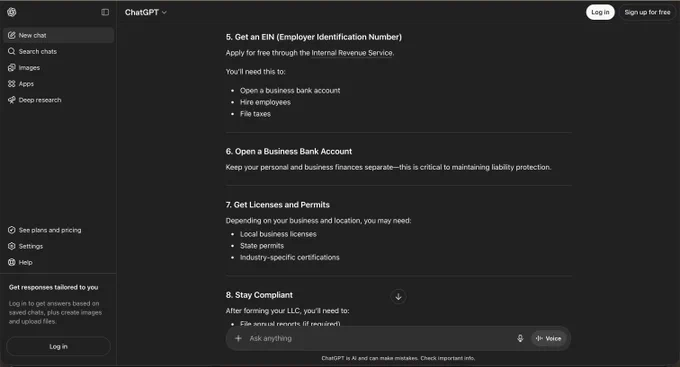Image resolution: width=680 pixels, height=367 pixels.
Task: Click bullet 'Industry-specific certifications'
Action: pyautogui.click(x=290, y=257)
